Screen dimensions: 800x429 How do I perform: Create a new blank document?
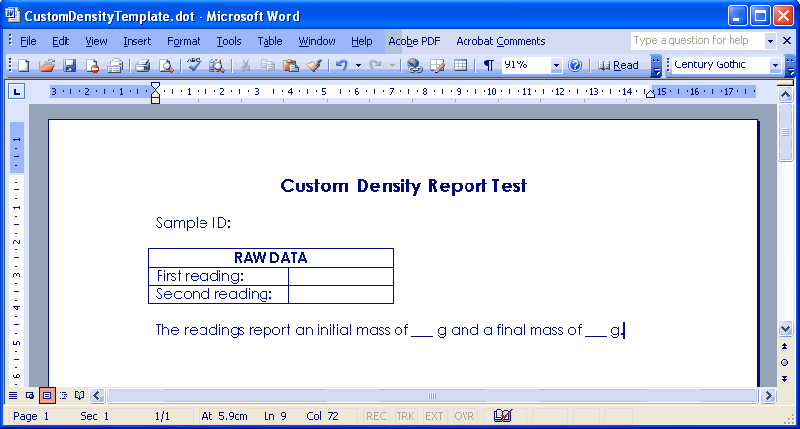tap(23, 65)
